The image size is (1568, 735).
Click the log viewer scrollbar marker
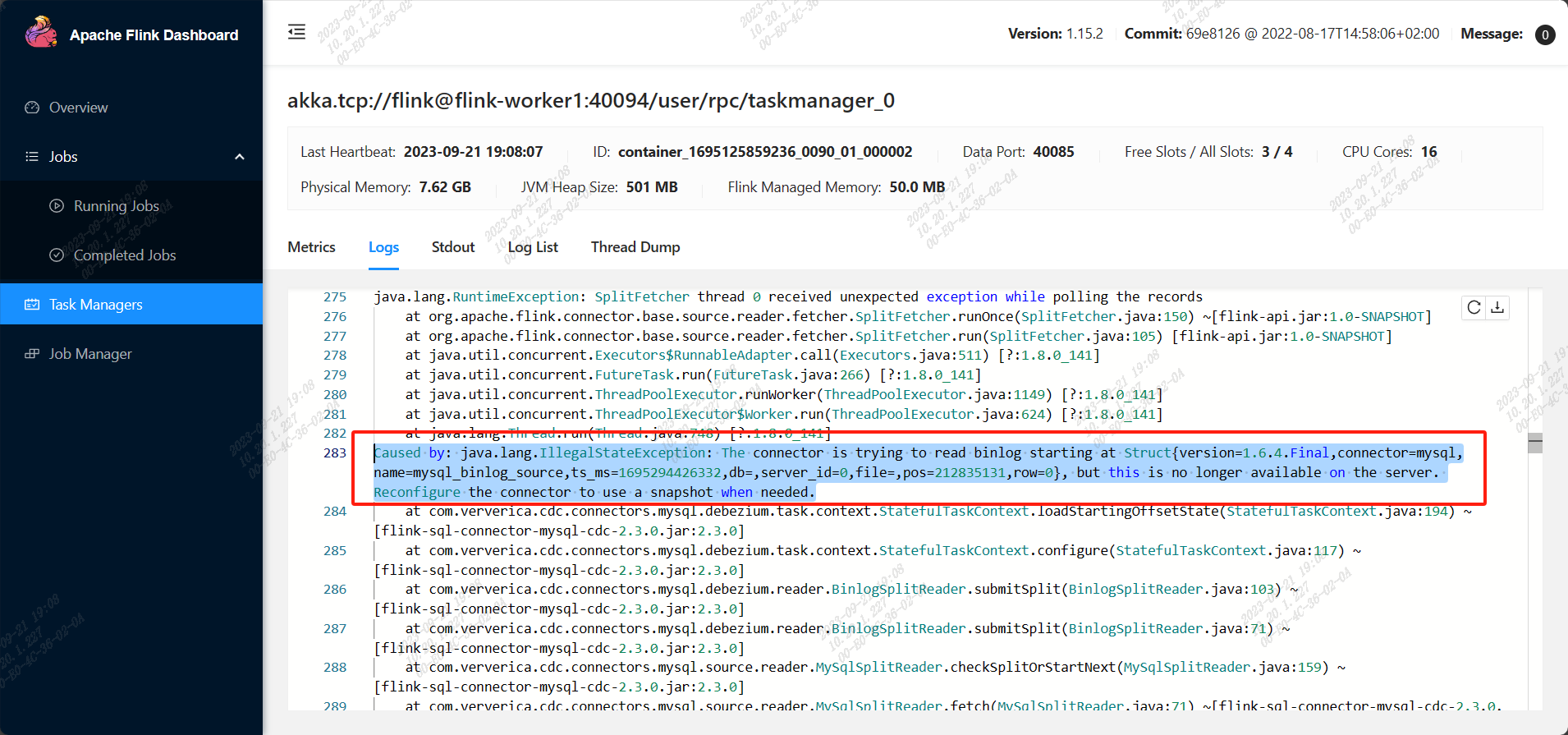[1535, 443]
